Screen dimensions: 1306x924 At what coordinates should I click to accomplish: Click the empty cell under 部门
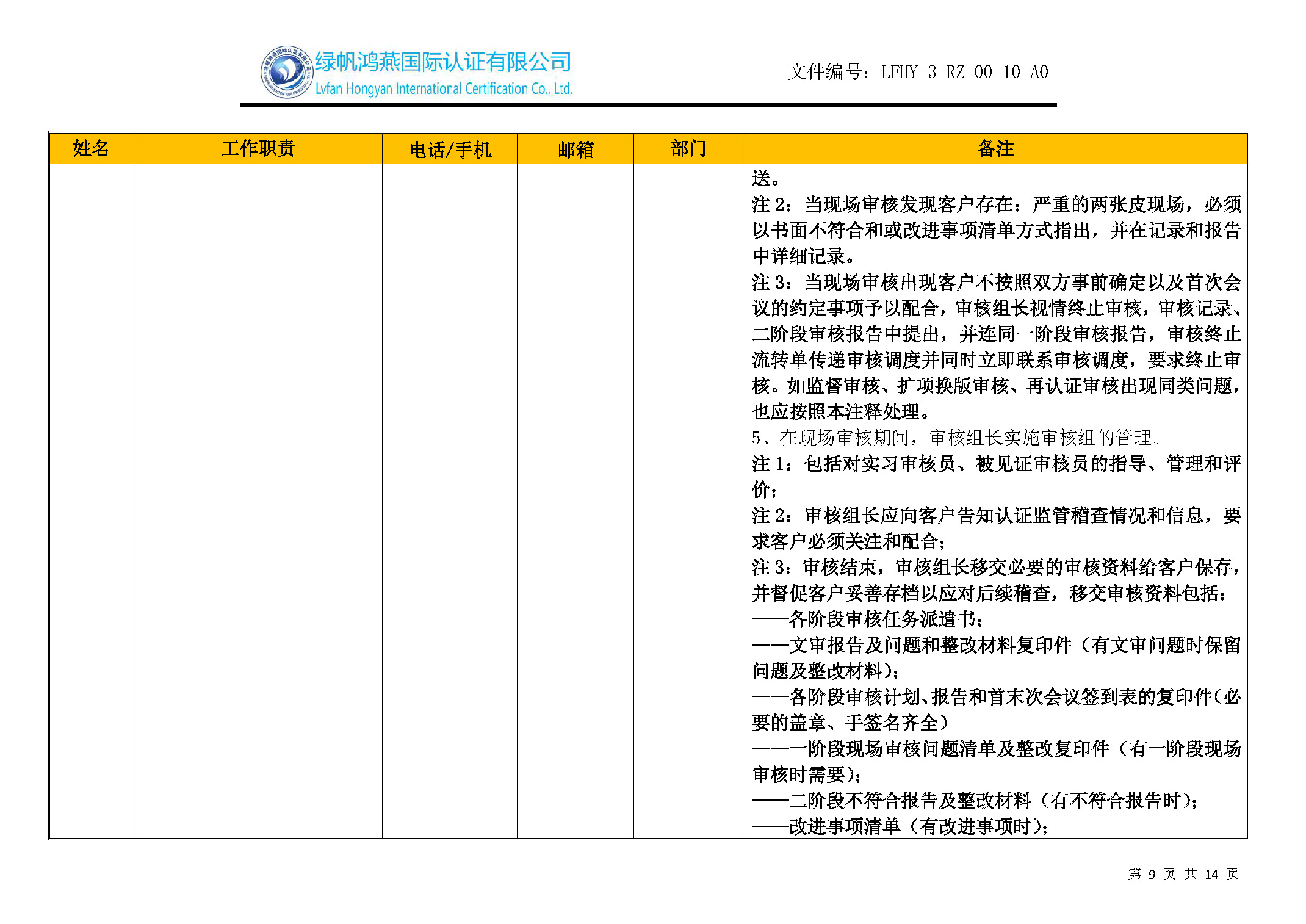pos(688,500)
